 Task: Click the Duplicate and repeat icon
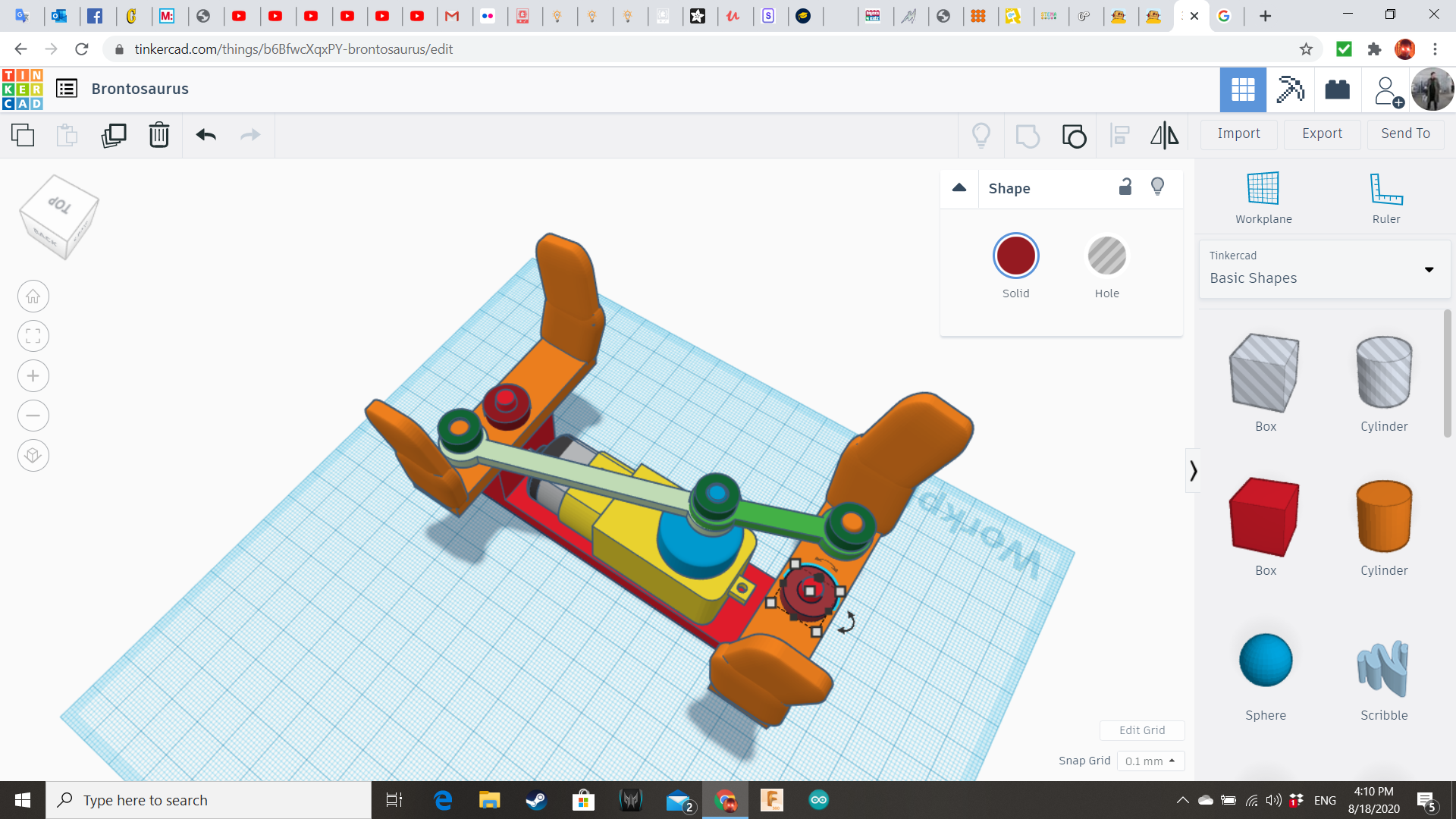114,136
